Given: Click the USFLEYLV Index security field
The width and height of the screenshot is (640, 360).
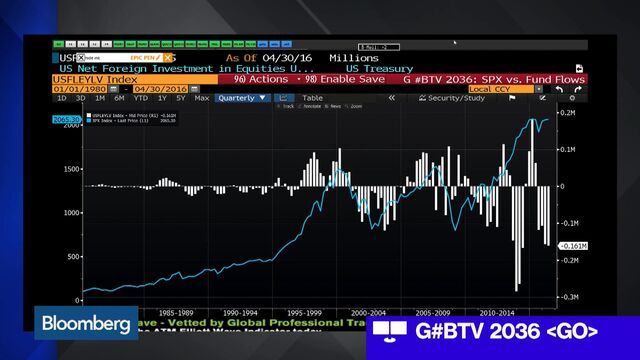Looking at the screenshot, I should 135,79.
